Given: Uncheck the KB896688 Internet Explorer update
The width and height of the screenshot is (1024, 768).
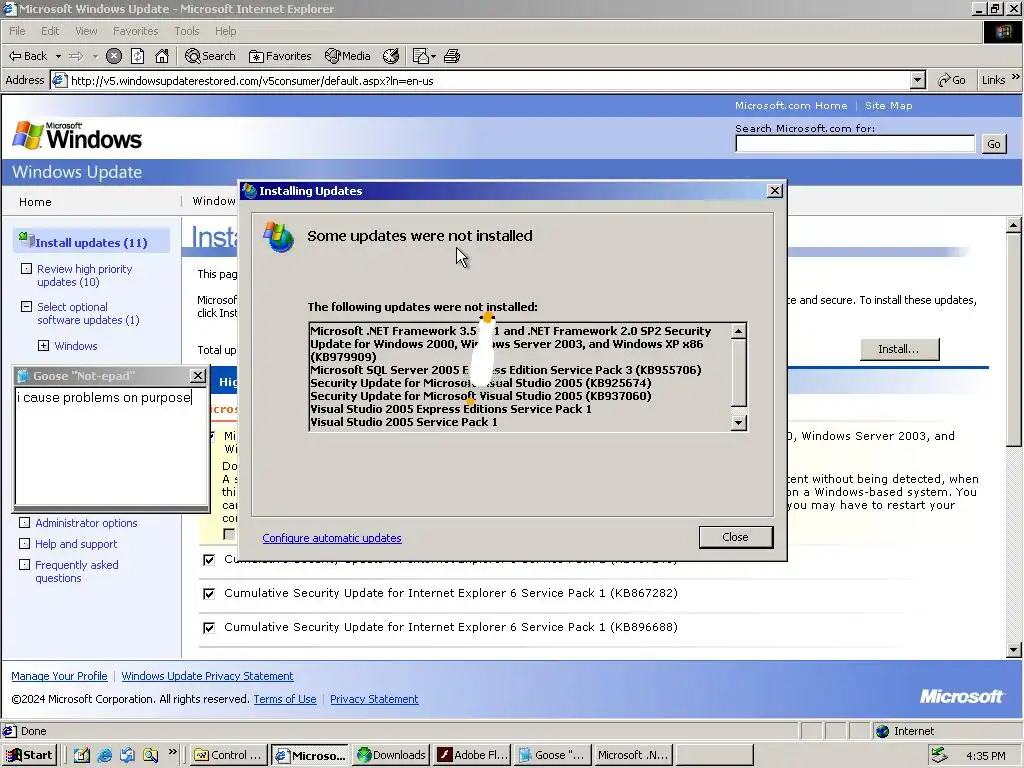Looking at the screenshot, I should pos(209,628).
